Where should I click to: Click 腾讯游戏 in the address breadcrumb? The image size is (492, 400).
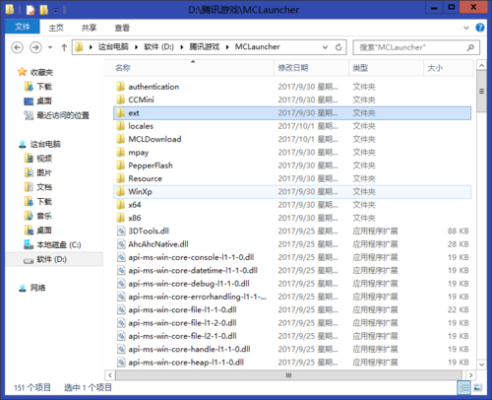click(205, 47)
